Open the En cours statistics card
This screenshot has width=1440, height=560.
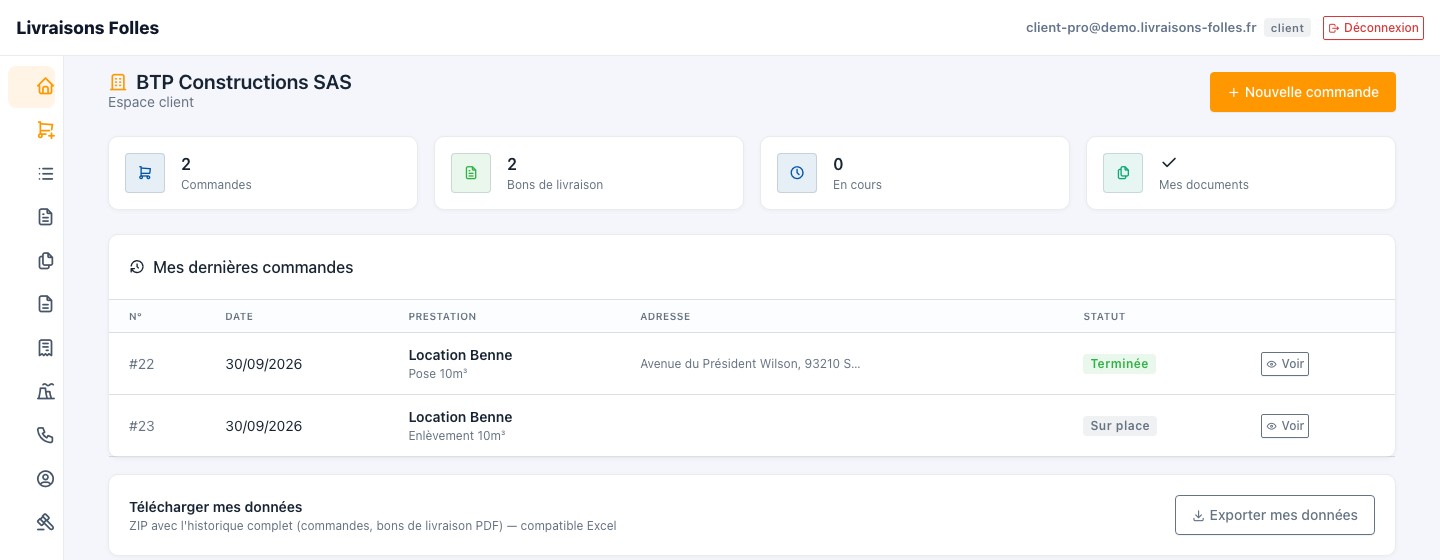click(x=915, y=173)
